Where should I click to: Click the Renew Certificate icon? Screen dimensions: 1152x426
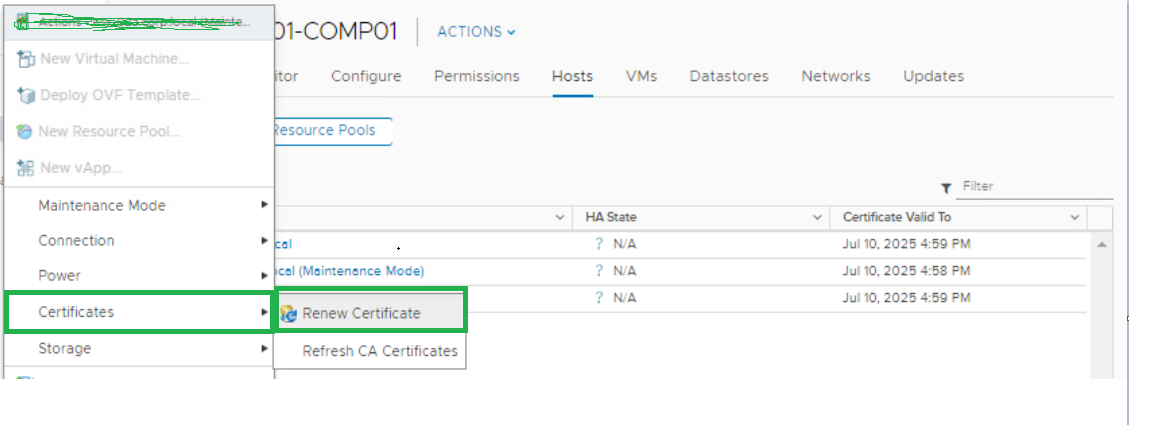tap(289, 314)
